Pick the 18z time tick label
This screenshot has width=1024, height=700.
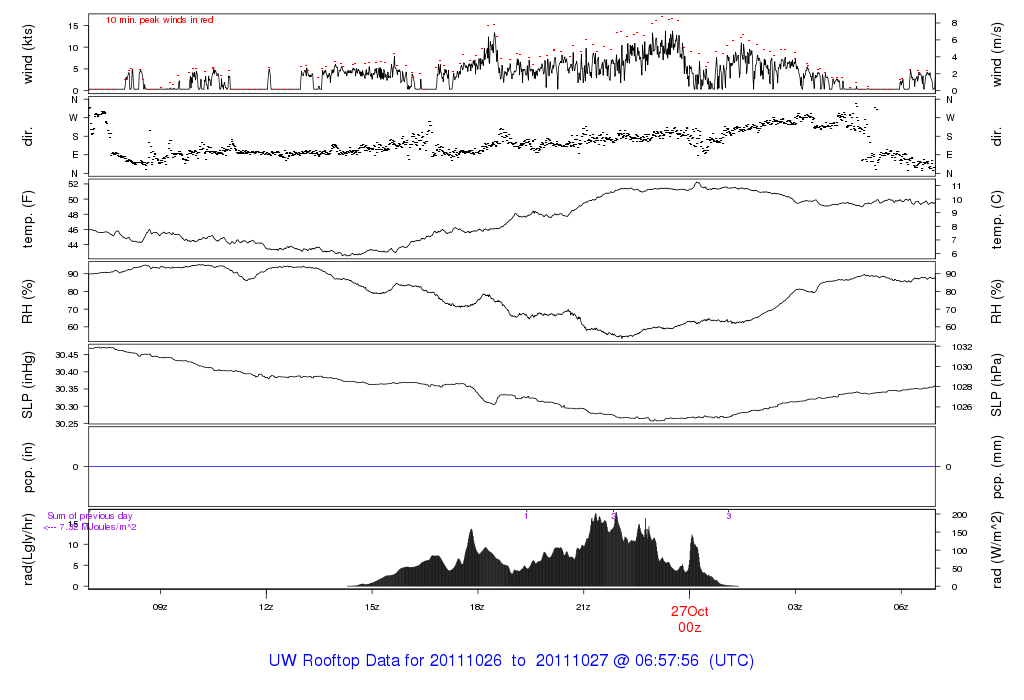477,606
